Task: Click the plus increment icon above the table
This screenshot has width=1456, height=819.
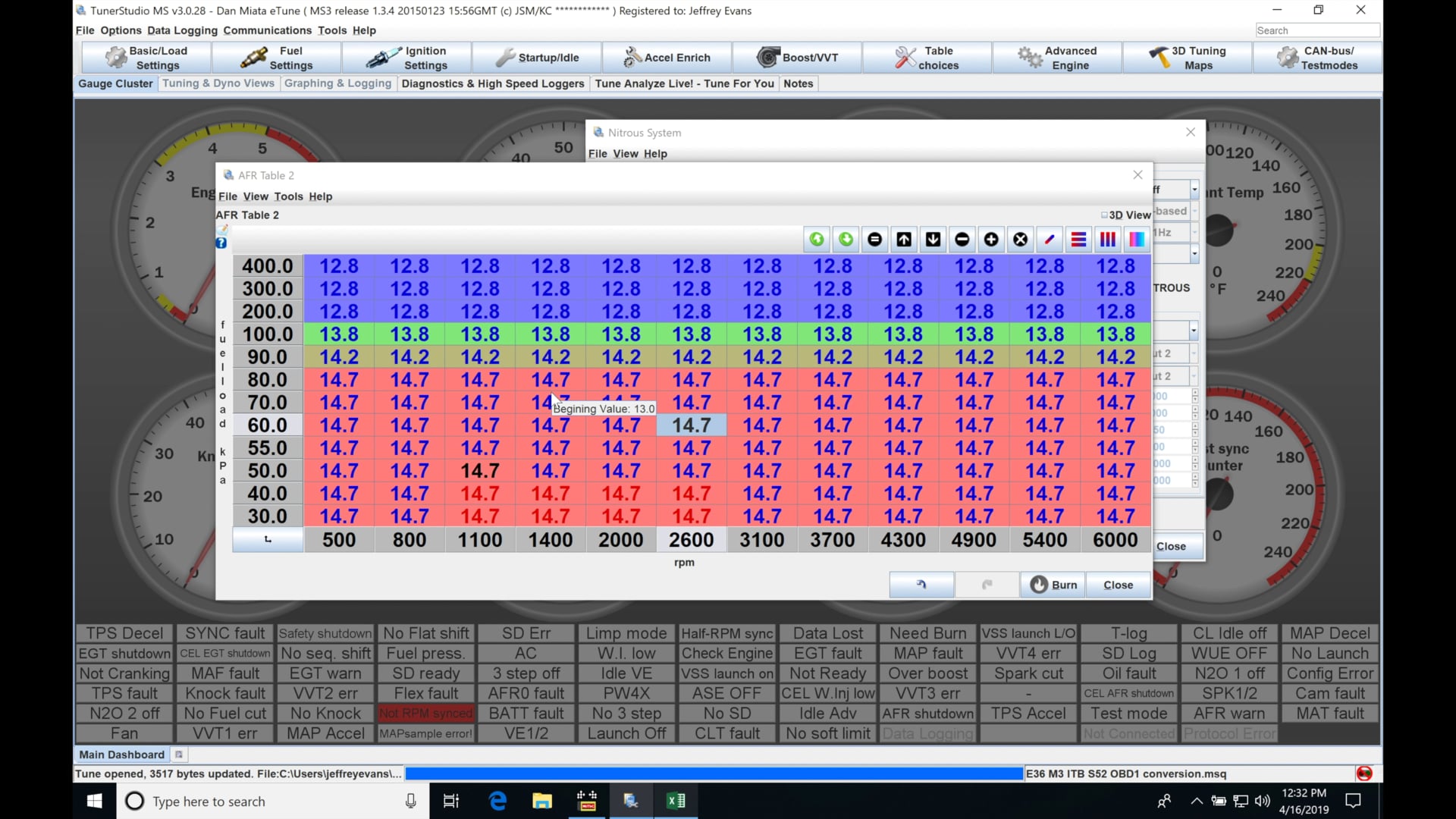Action: pyautogui.click(x=991, y=239)
